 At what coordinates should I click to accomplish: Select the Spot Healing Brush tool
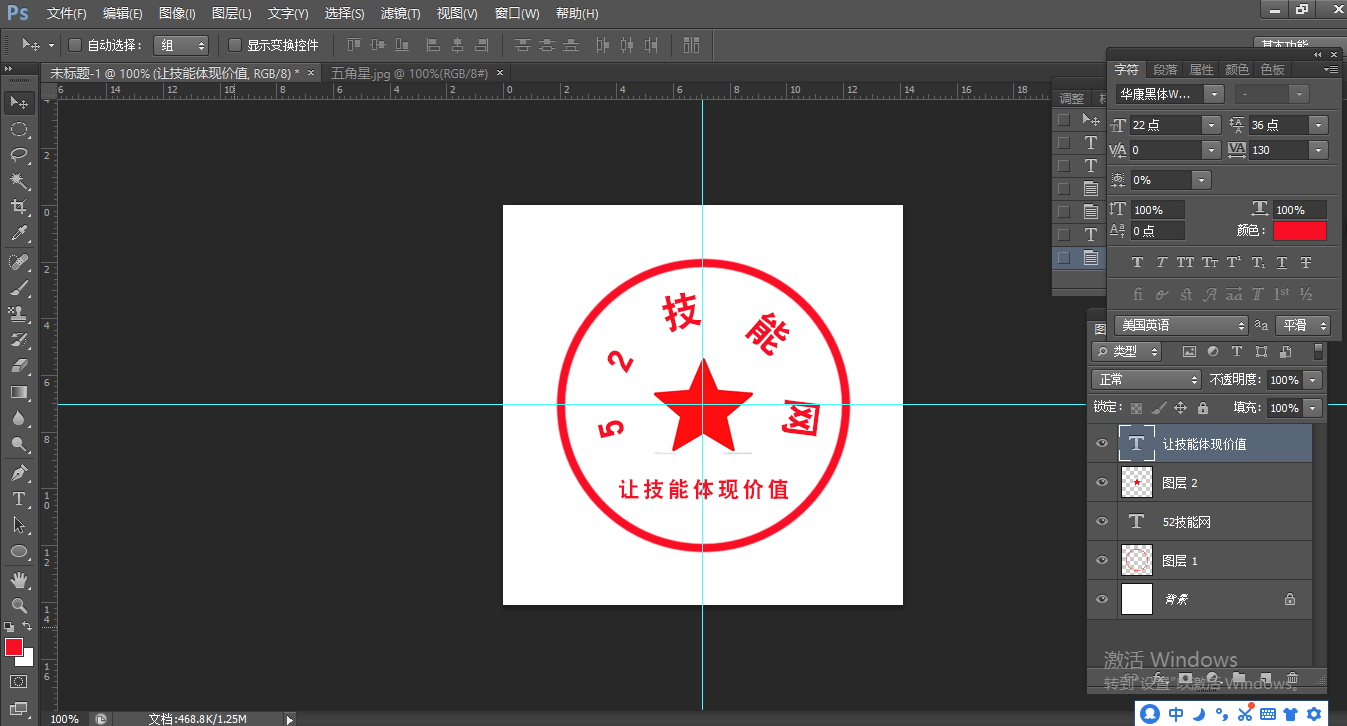[19, 262]
